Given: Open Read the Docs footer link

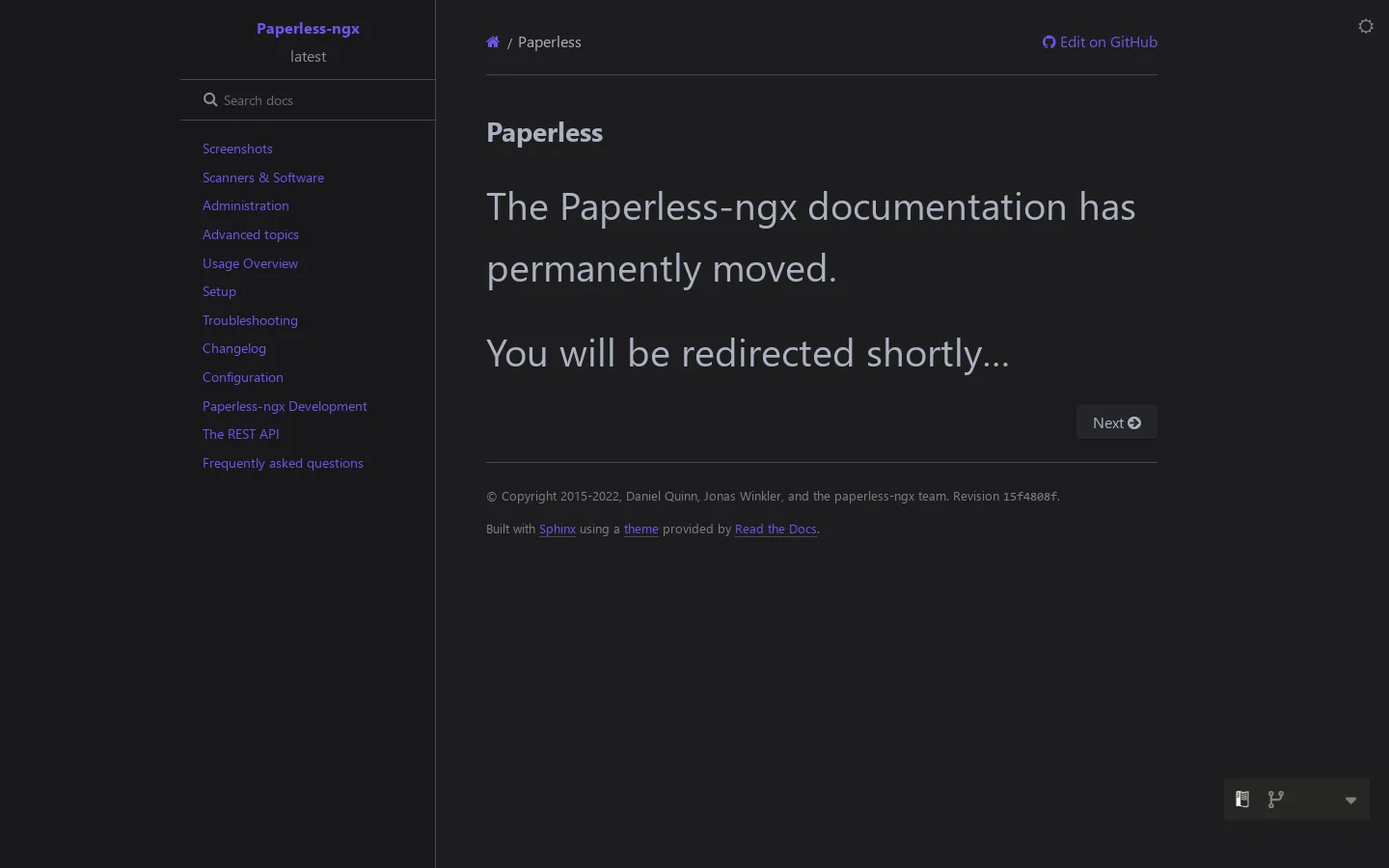Looking at the screenshot, I should 776,529.
